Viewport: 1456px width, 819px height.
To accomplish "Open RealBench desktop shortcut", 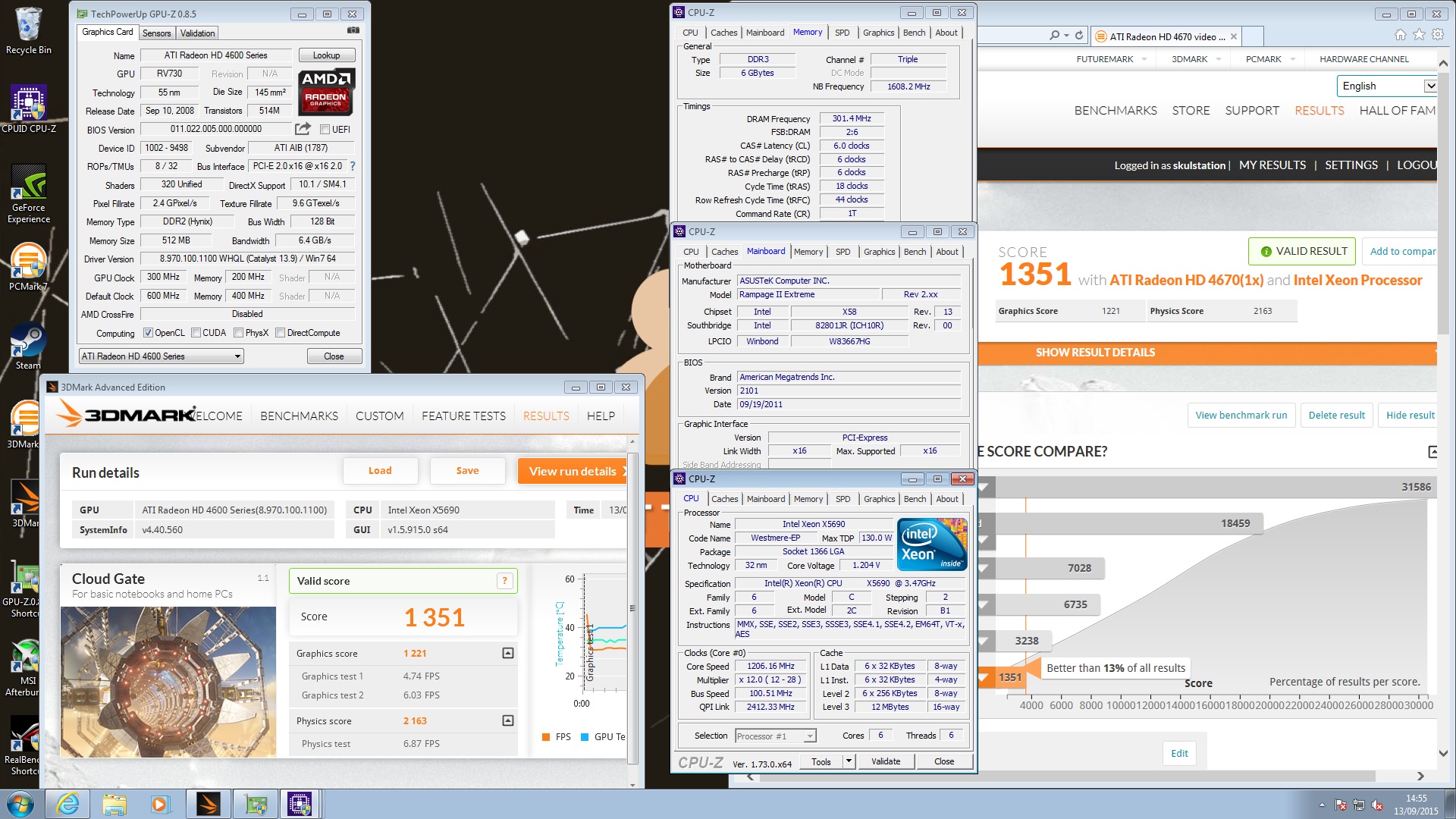I will 23,746.
